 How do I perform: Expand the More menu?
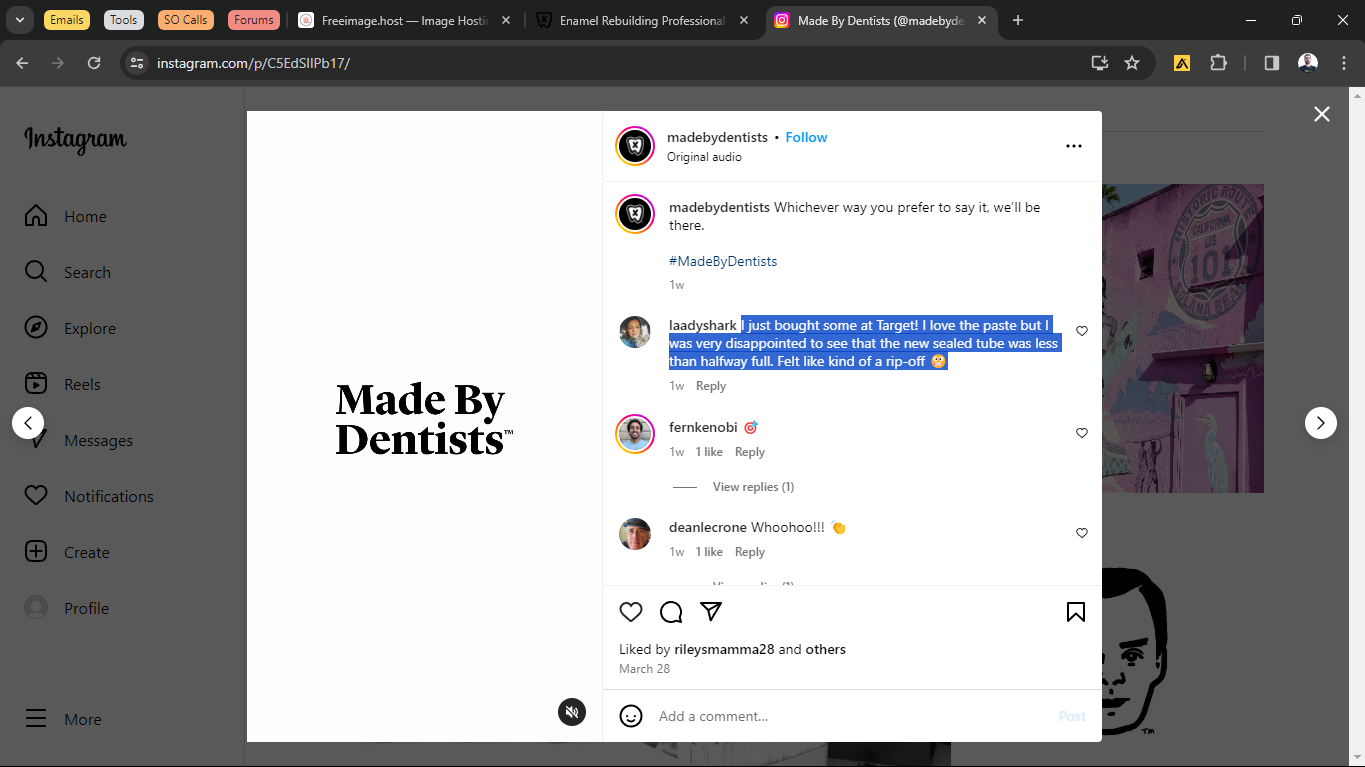coord(63,719)
